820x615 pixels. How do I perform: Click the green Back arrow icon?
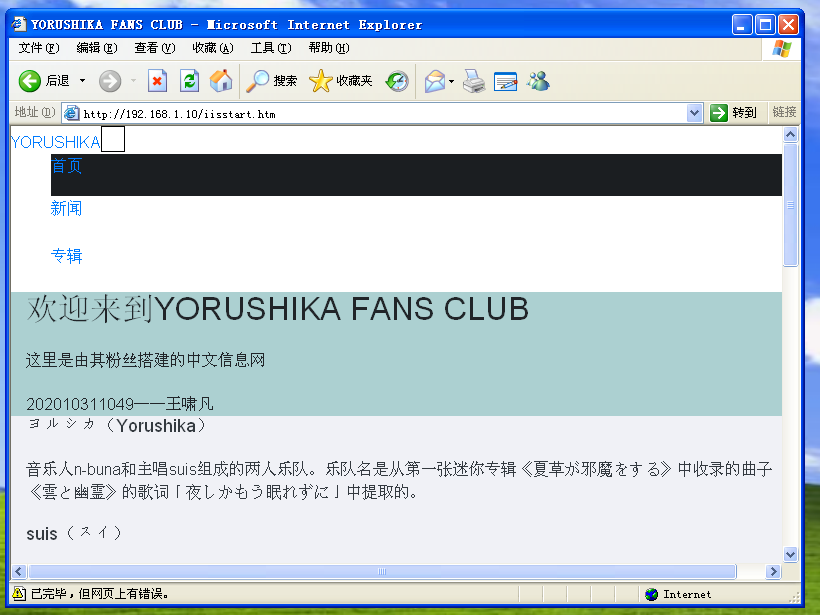[30, 81]
